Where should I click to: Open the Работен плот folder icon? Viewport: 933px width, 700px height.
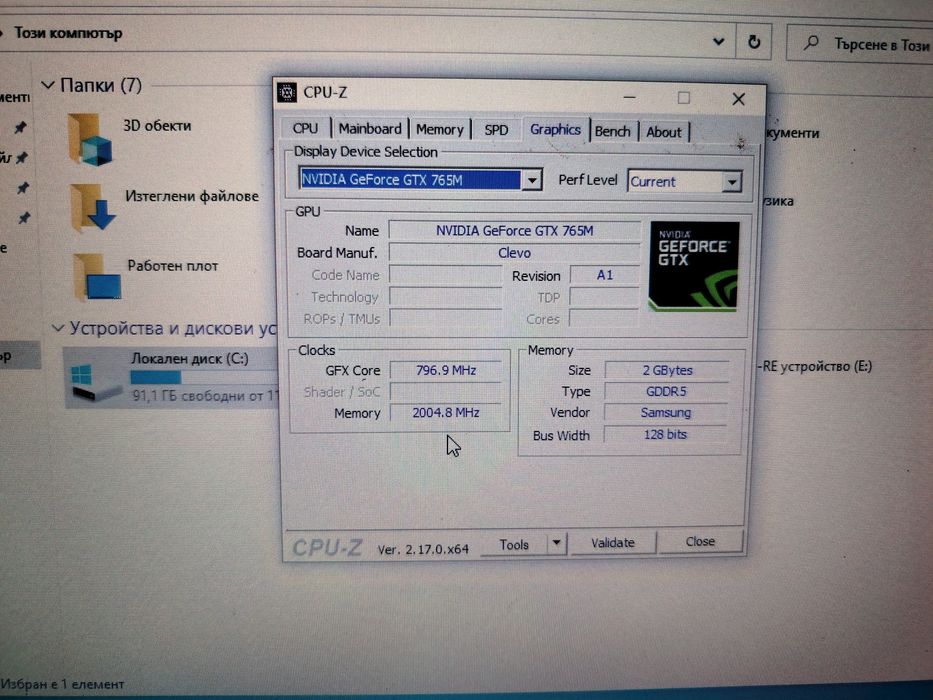coord(96,277)
